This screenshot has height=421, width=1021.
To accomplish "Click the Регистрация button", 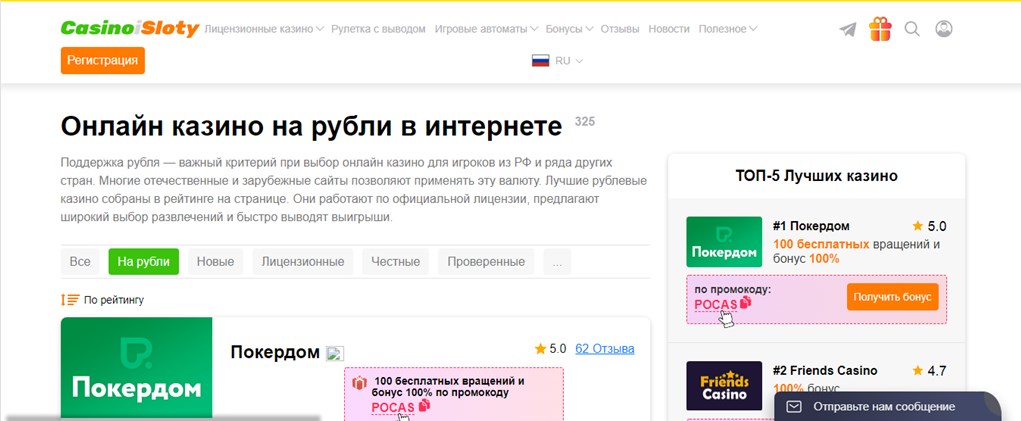I will pos(103,61).
